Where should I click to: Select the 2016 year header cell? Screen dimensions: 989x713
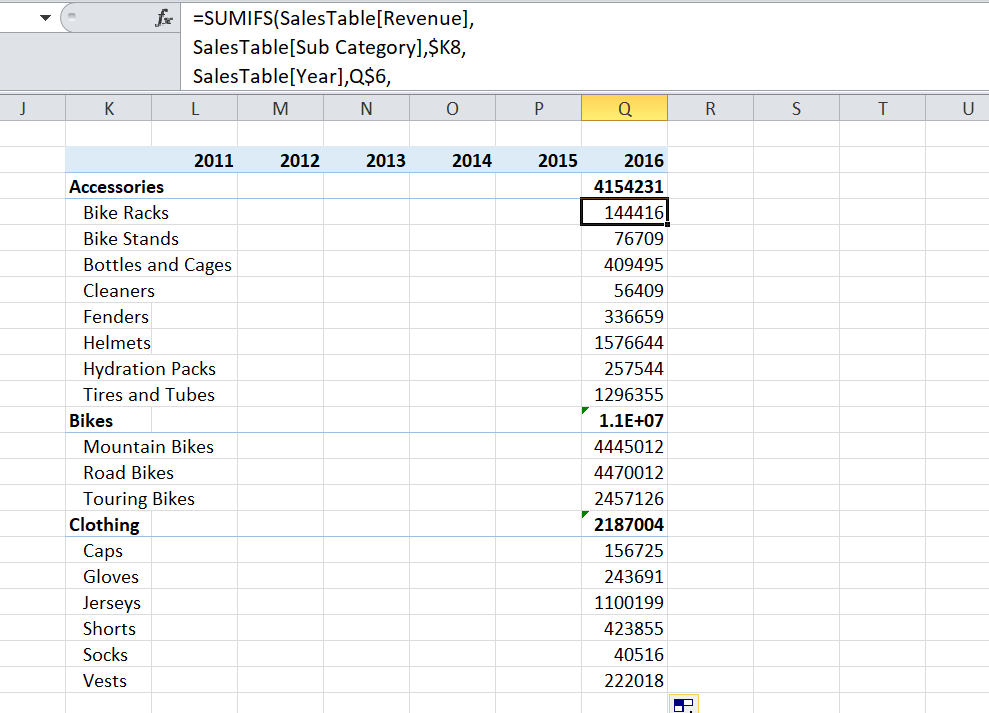coord(624,160)
